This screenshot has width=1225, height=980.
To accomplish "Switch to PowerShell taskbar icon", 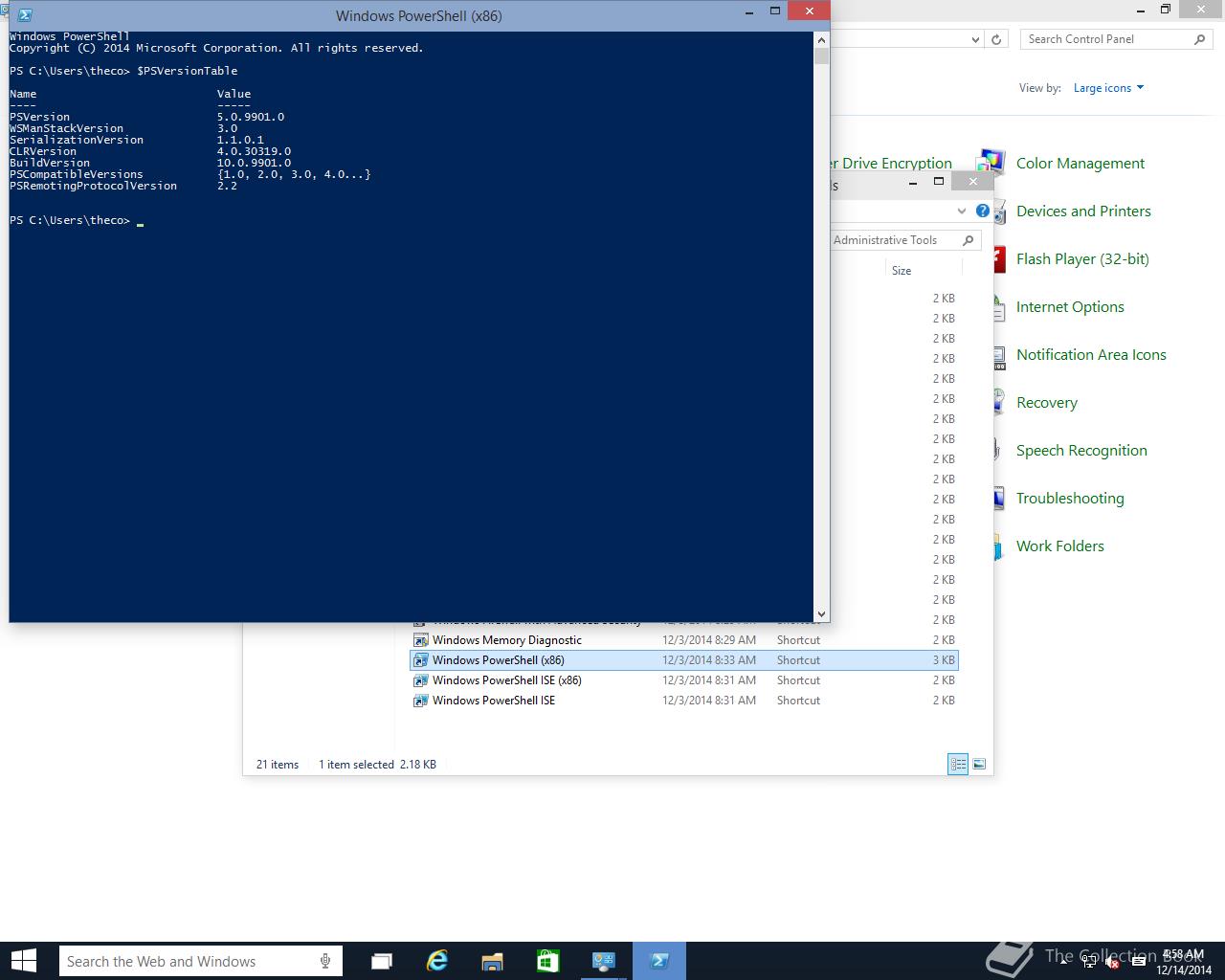I will point(659,961).
